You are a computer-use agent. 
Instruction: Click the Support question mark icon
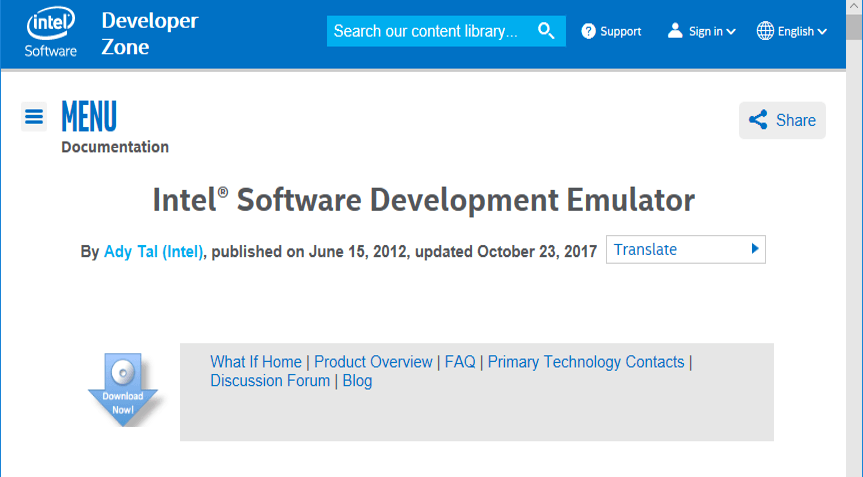click(588, 31)
